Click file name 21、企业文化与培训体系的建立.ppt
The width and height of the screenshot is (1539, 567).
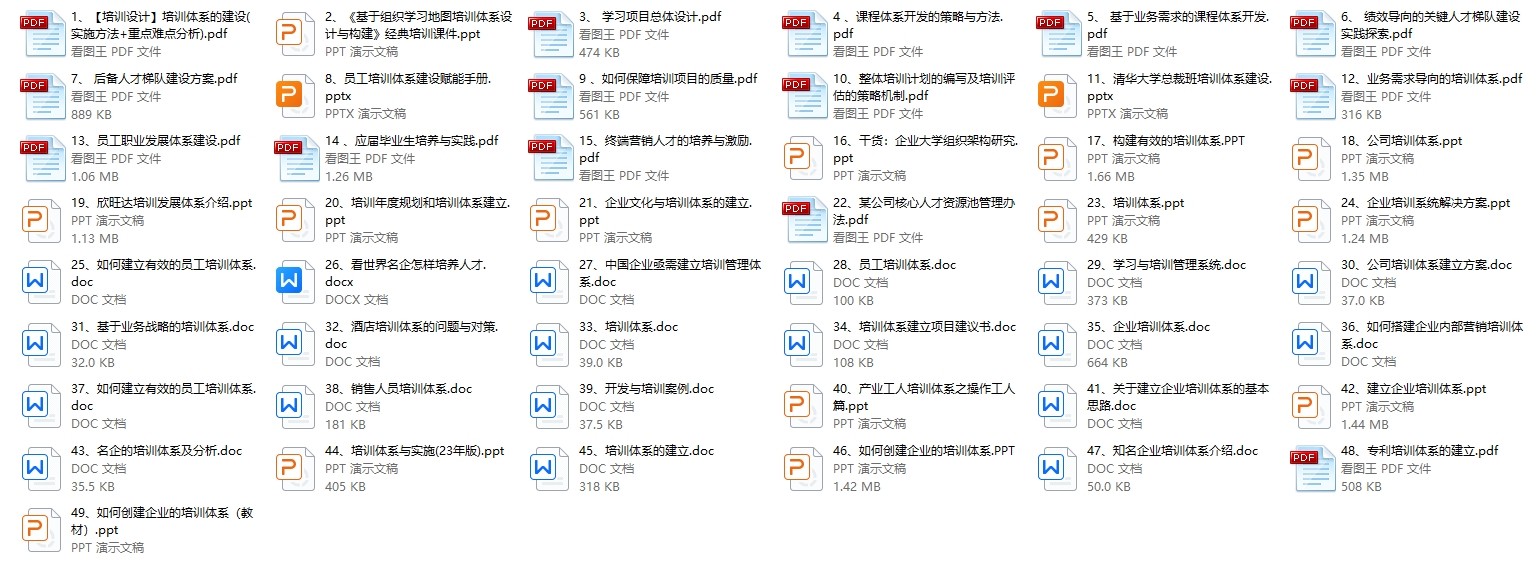[x=666, y=212]
